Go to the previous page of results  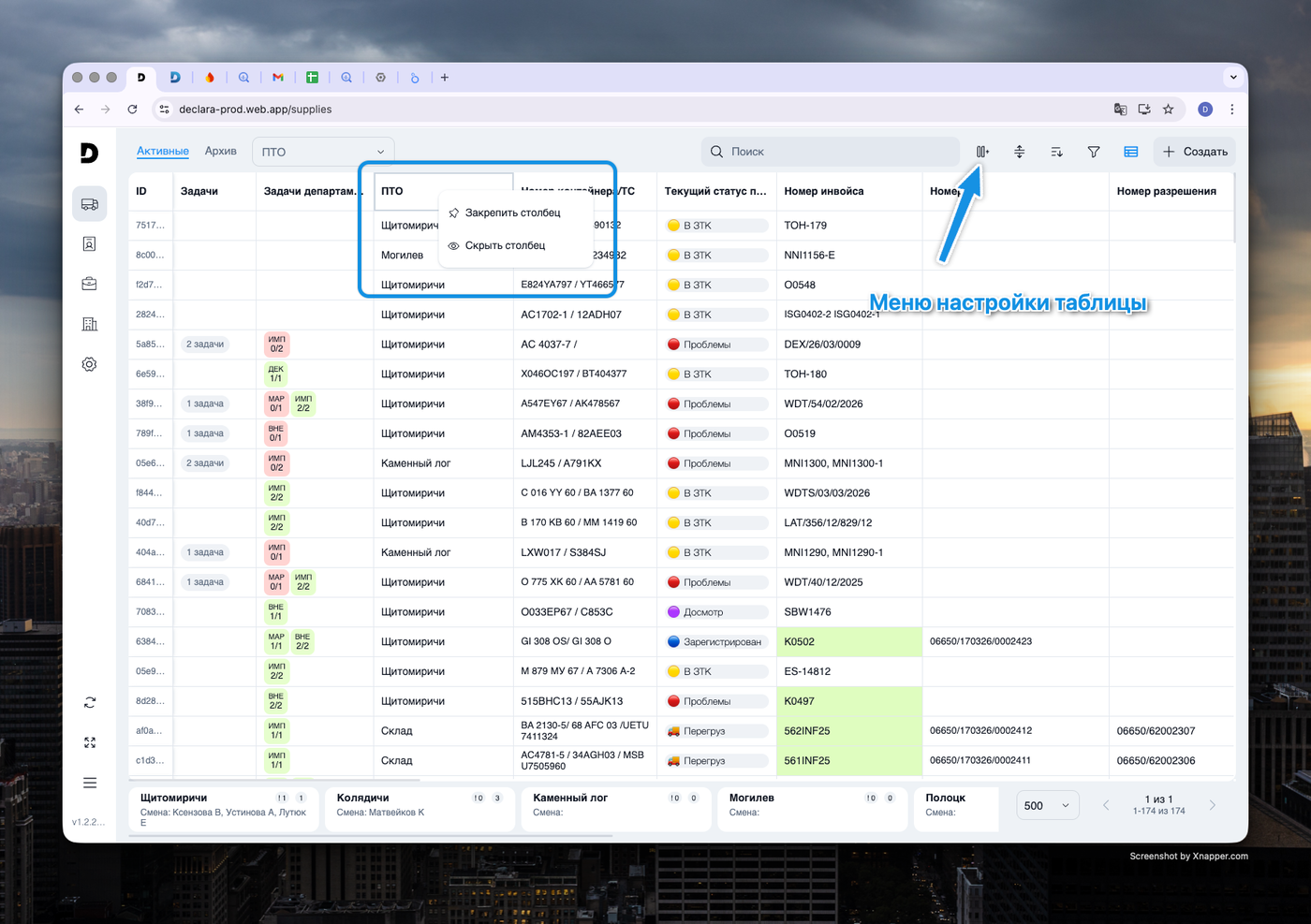1106,805
